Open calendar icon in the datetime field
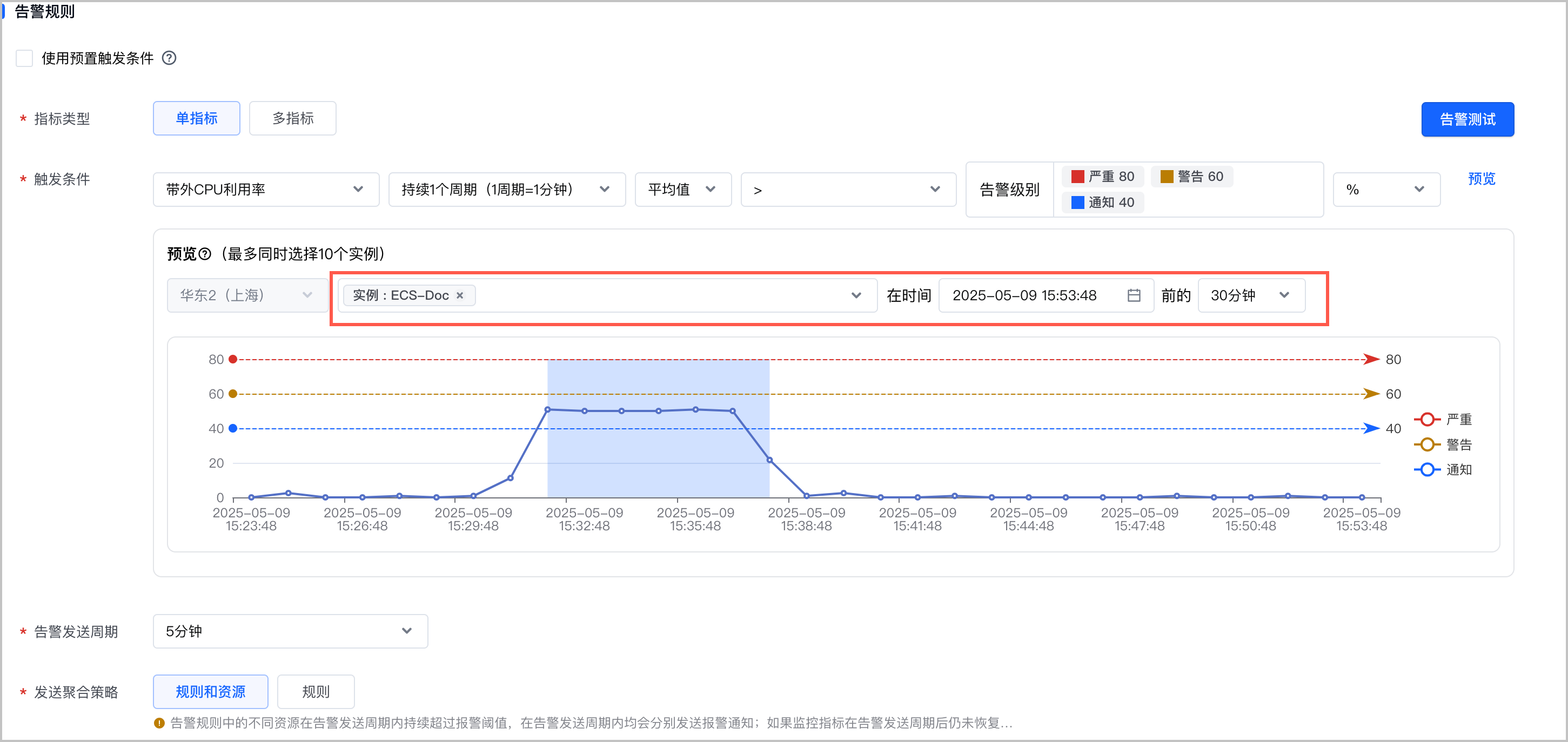The image size is (1568, 742). click(x=1134, y=295)
